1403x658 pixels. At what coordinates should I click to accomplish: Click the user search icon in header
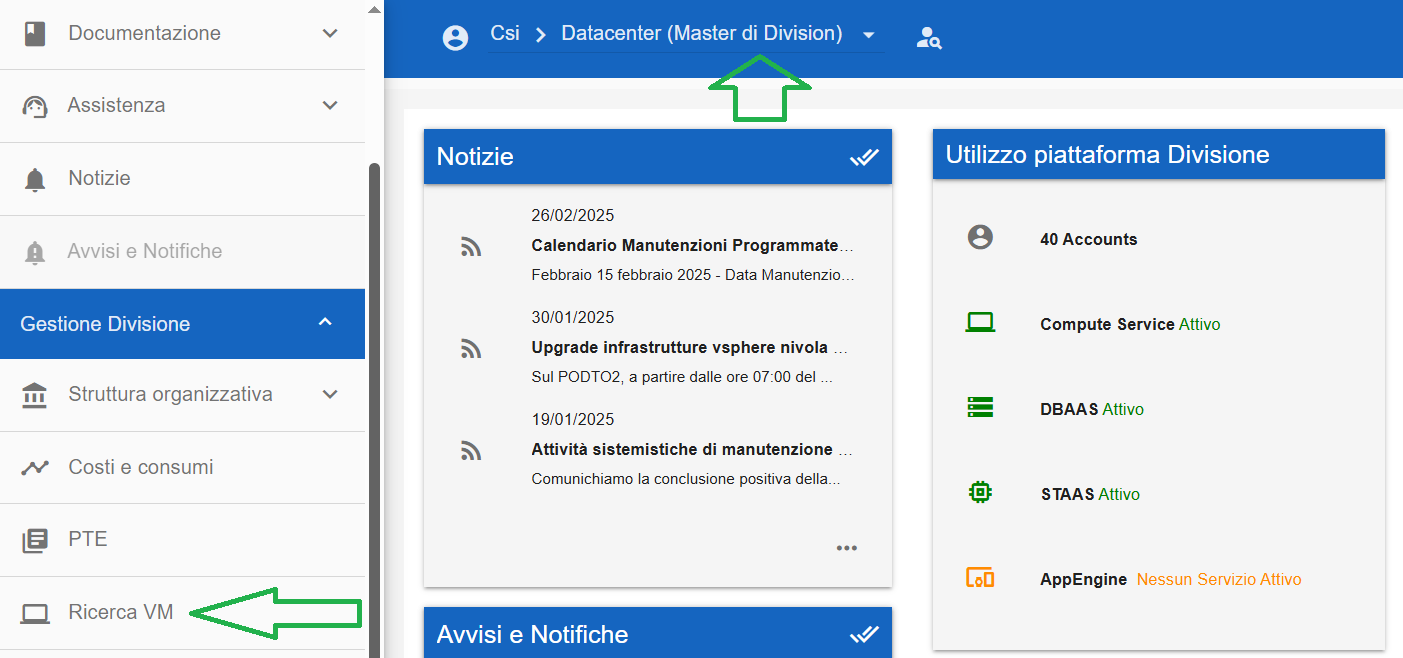coord(929,38)
